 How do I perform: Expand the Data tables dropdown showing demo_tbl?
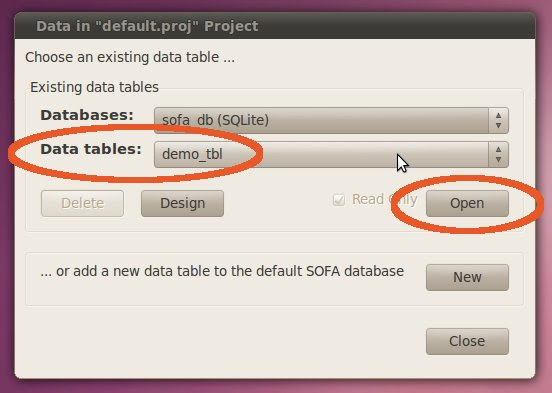click(331, 154)
